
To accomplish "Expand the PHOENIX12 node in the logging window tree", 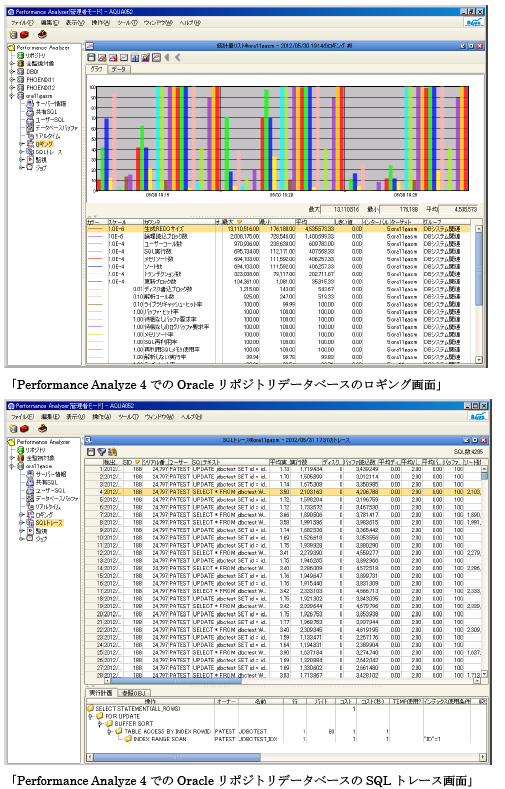I will (x=12, y=88).
